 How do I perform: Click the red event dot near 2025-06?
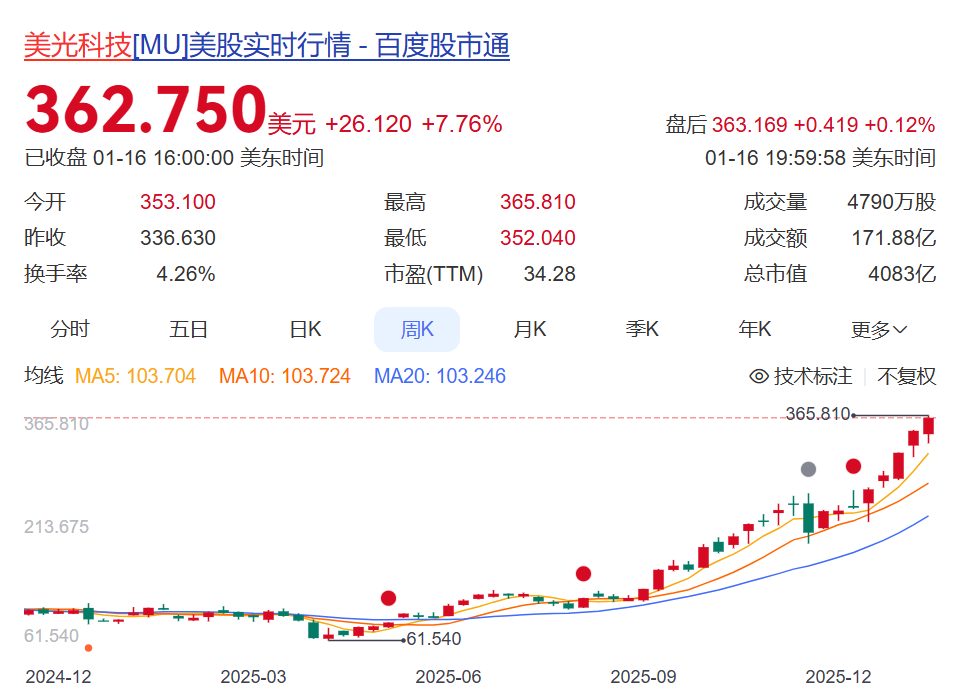click(x=390, y=598)
